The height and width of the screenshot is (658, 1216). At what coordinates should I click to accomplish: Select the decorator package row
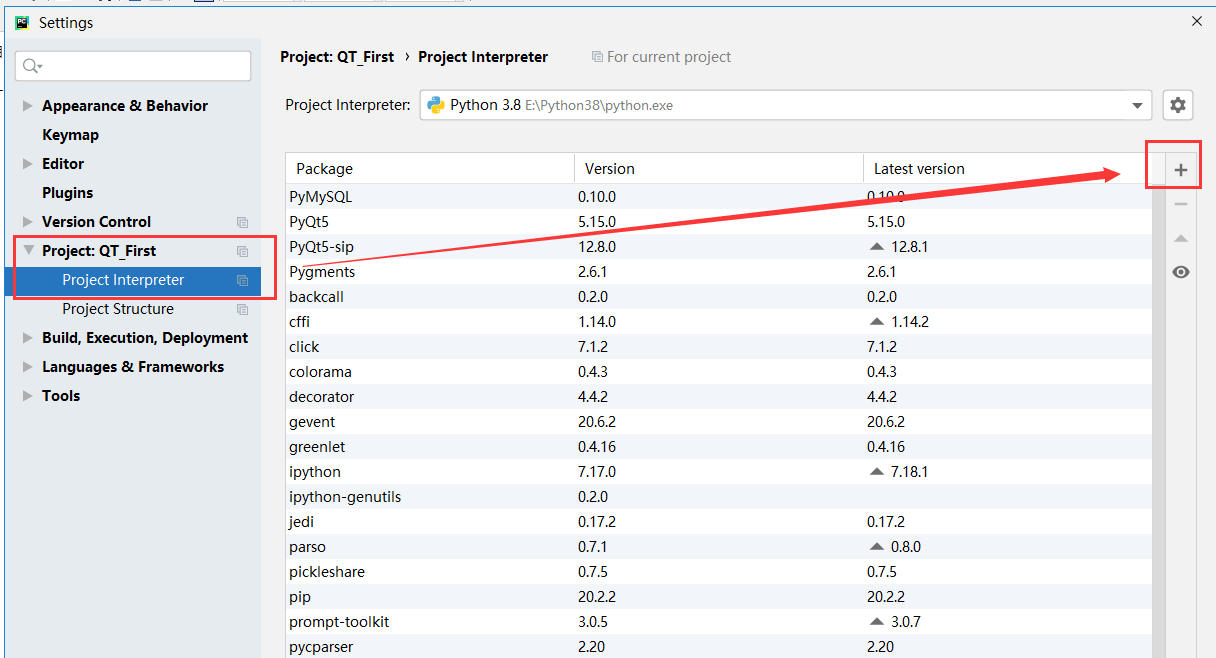[718, 397]
